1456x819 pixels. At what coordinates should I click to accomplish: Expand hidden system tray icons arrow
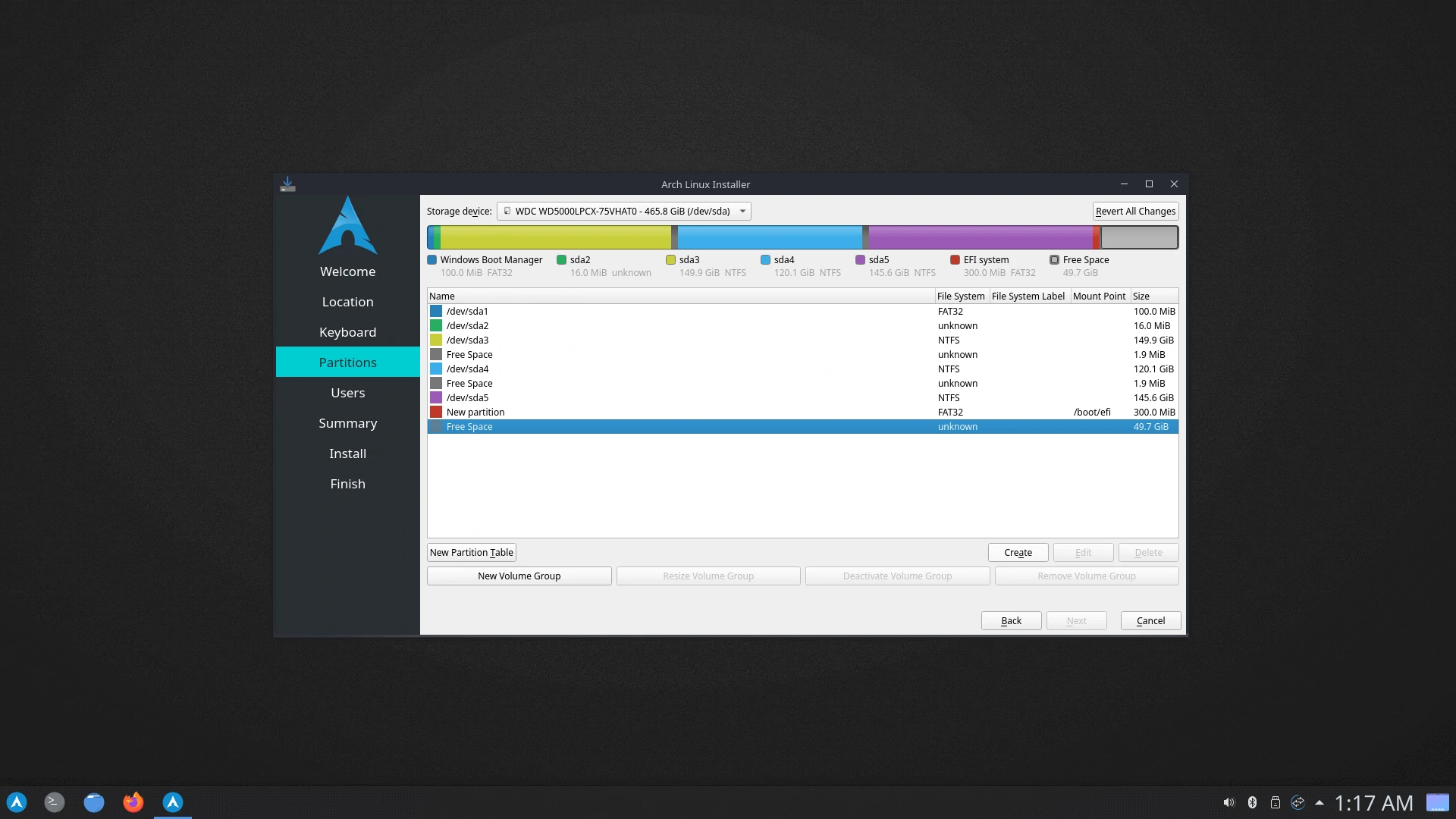pyautogui.click(x=1319, y=802)
